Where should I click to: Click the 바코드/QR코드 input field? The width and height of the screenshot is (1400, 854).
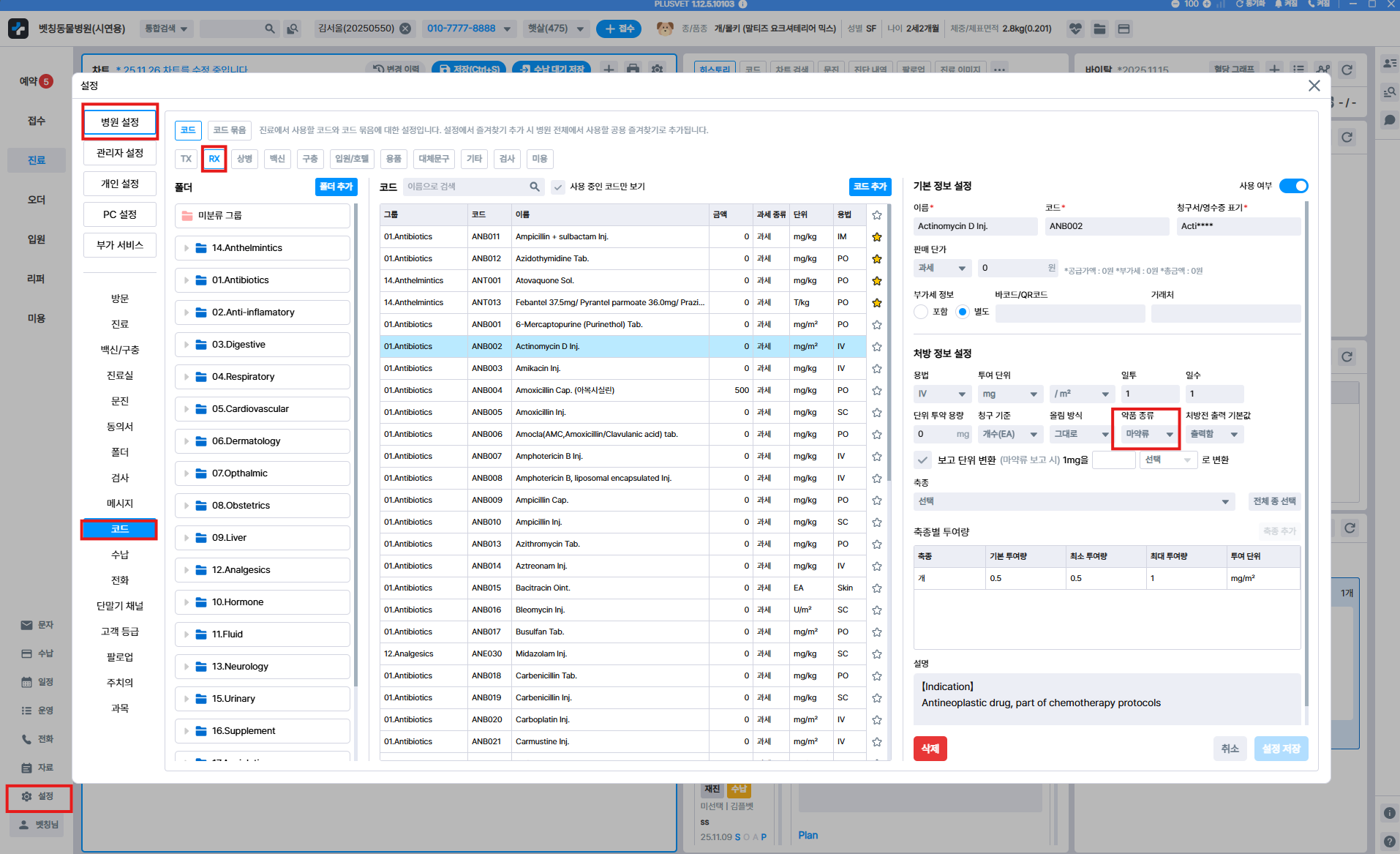point(1069,313)
